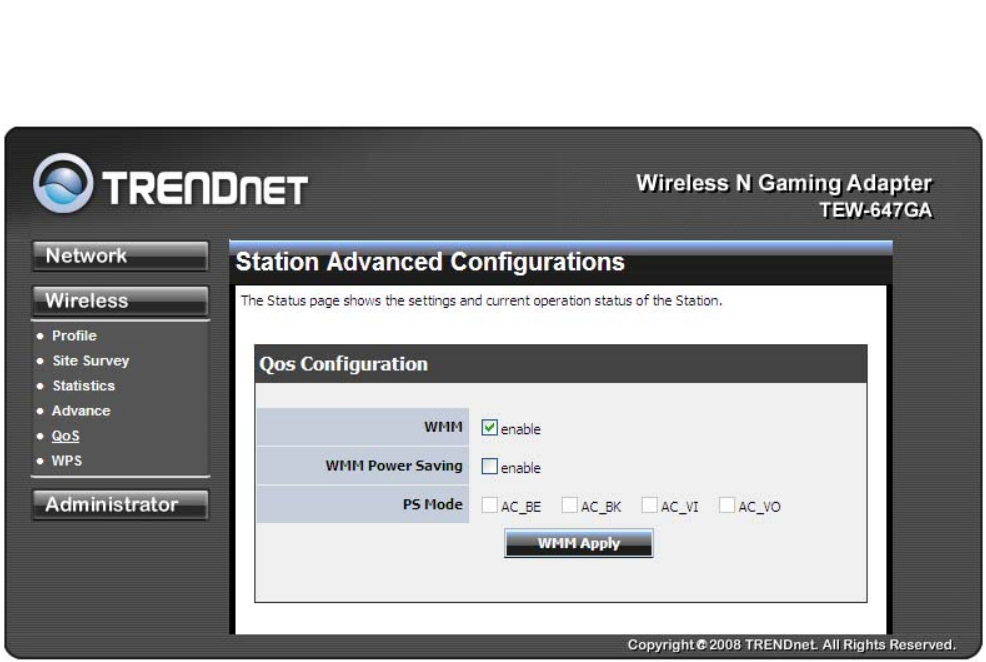Click the Qos Configuration heading
The width and height of the screenshot is (986, 662).
(343, 364)
